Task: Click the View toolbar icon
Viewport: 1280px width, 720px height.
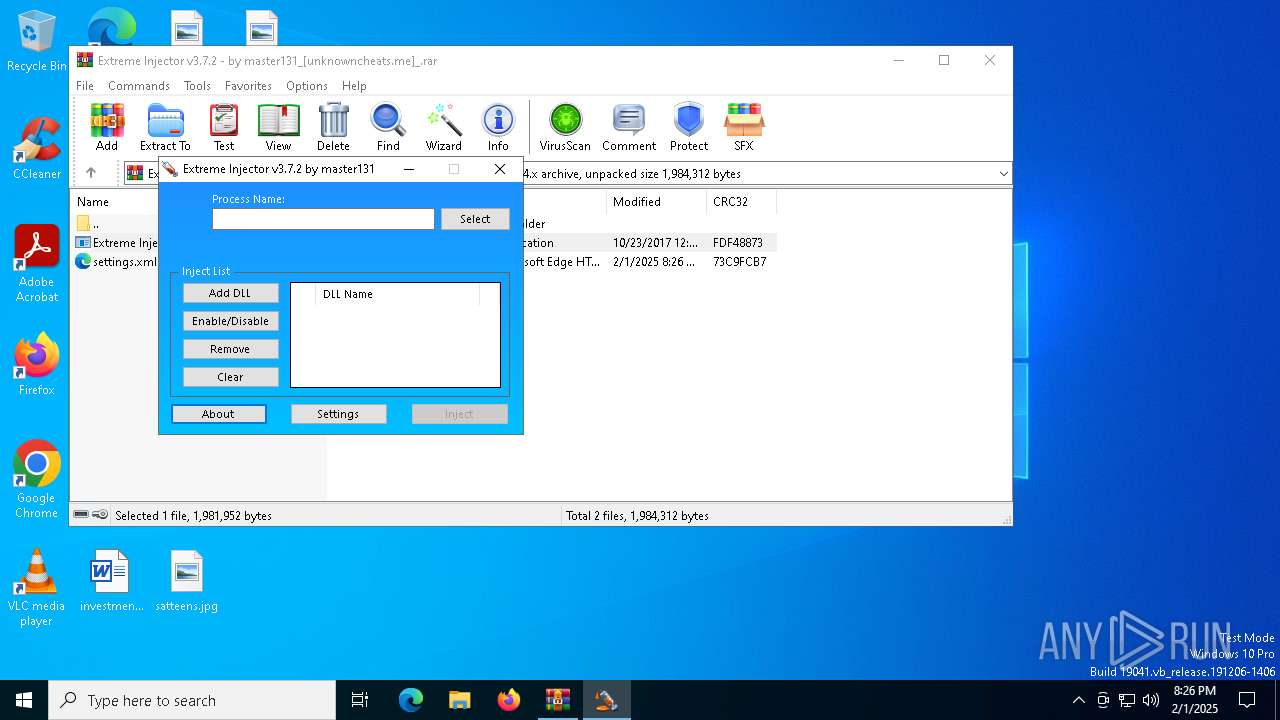Action: point(278,127)
